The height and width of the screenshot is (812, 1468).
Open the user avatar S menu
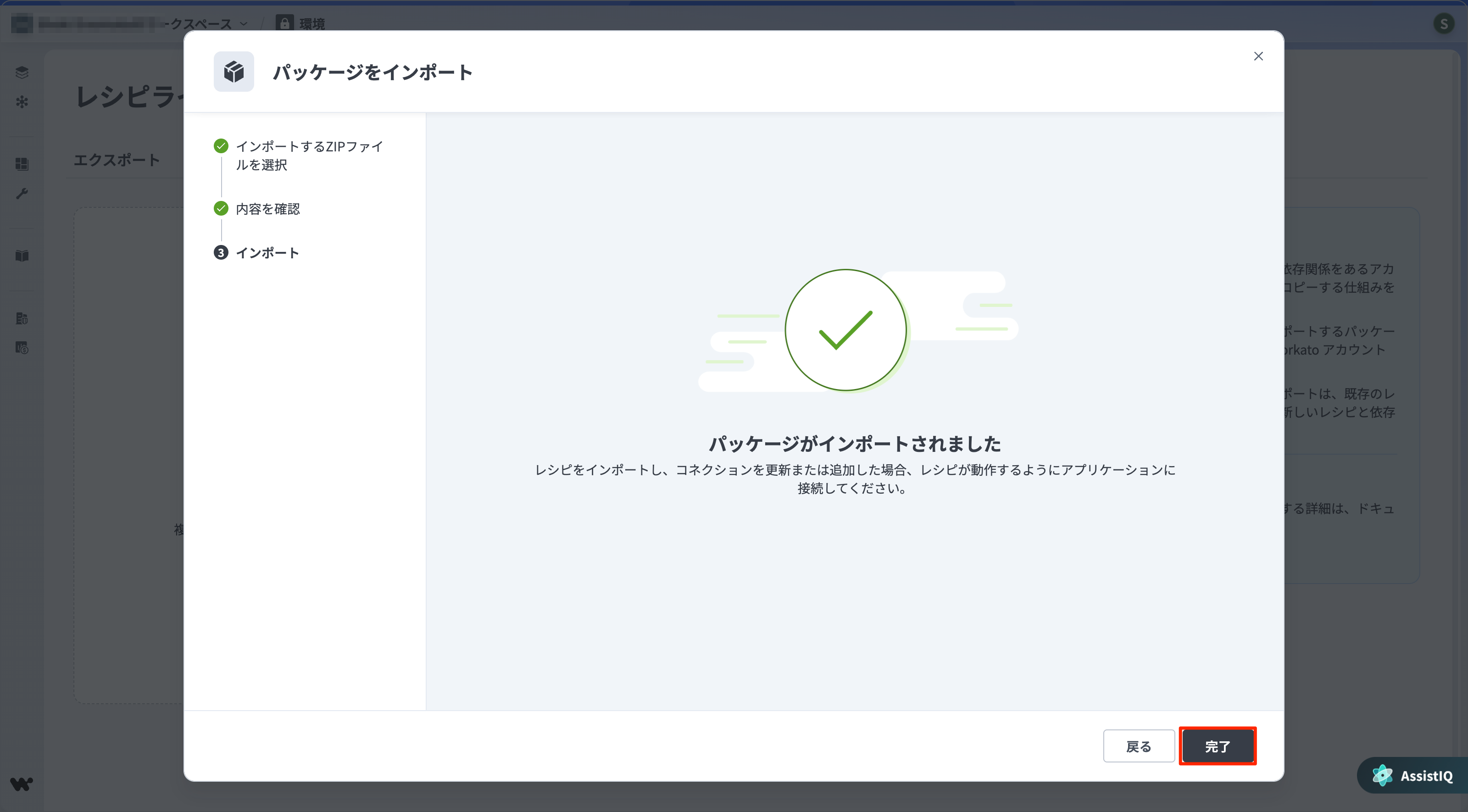coord(1444,24)
